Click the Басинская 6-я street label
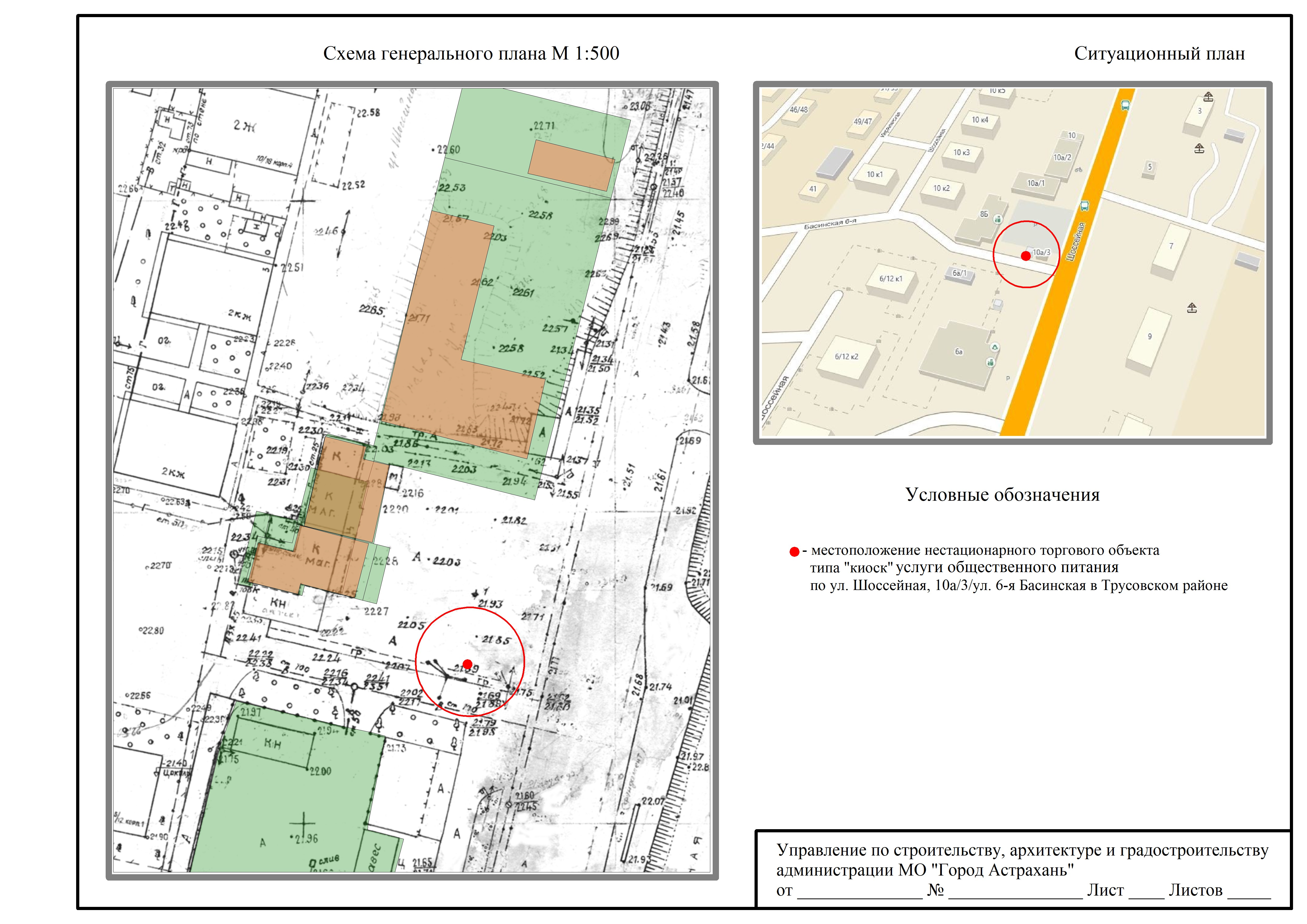The width and height of the screenshot is (1307, 924). click(x=830, y=224)
